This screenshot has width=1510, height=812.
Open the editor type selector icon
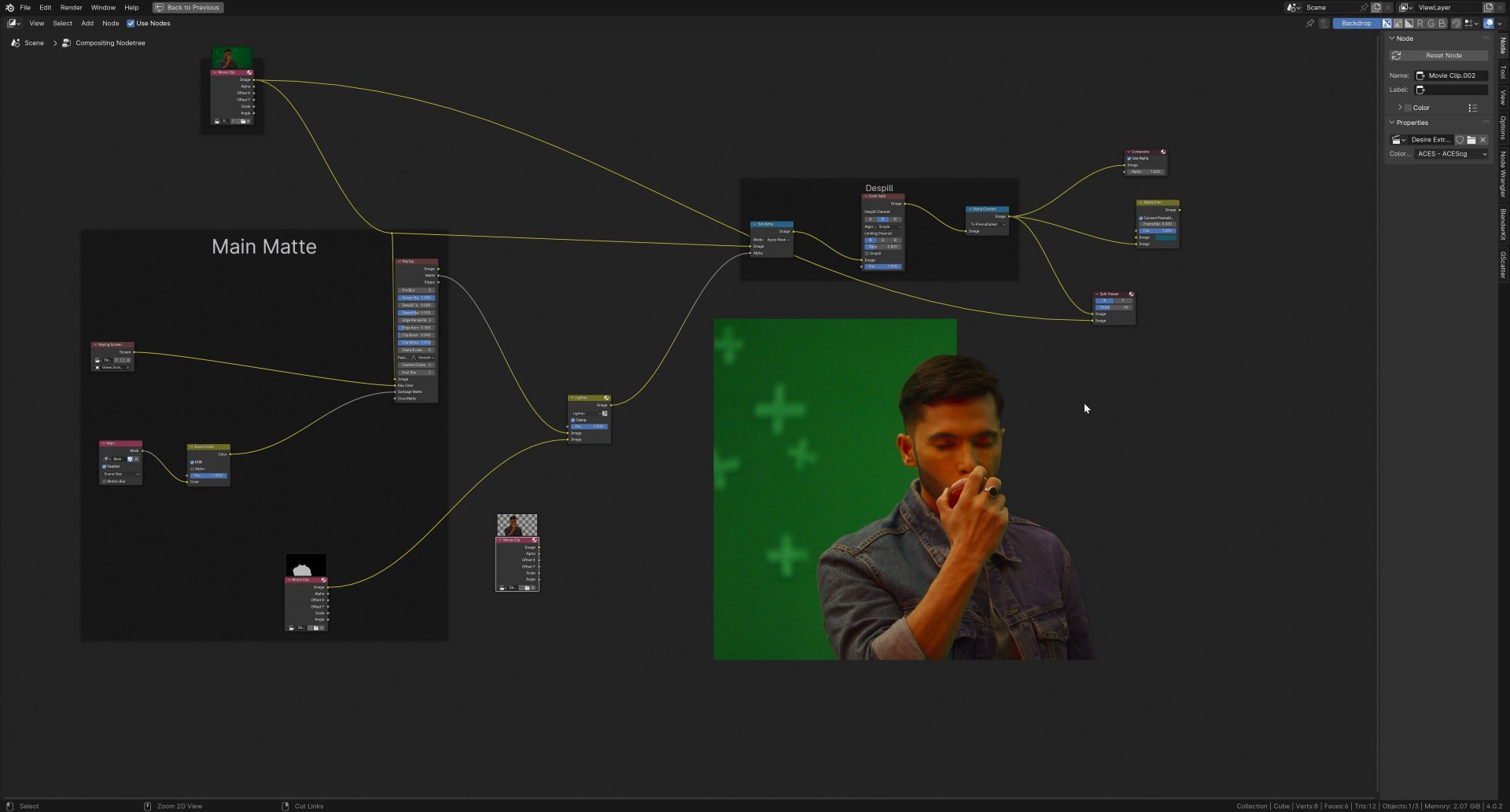click(13, 24)
